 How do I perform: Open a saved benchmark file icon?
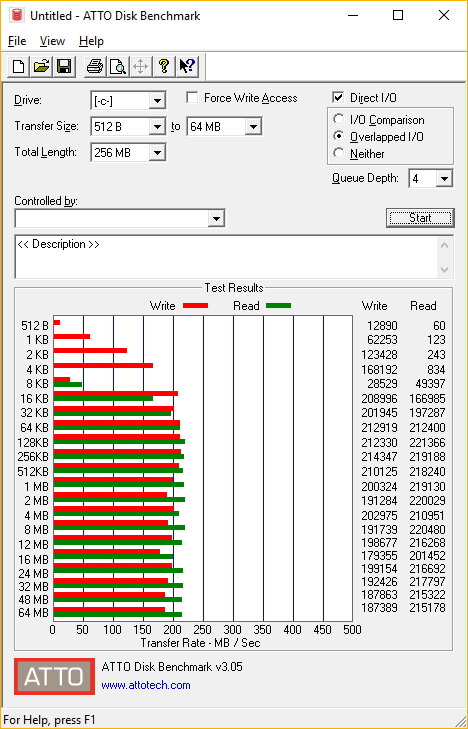pos(41,67)
